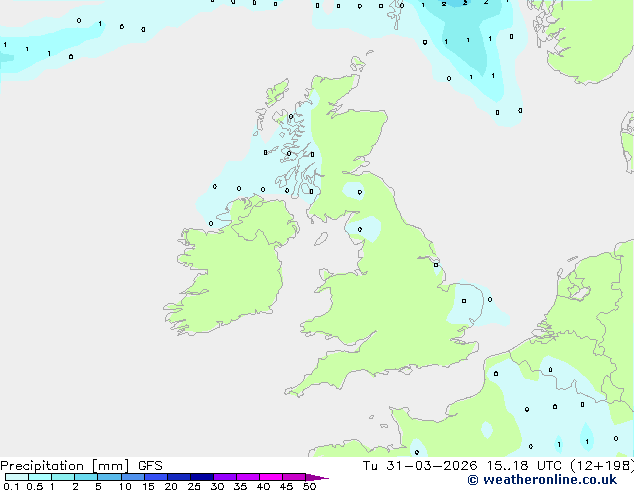Click the '30' legend scale label

tap(217, 486)
